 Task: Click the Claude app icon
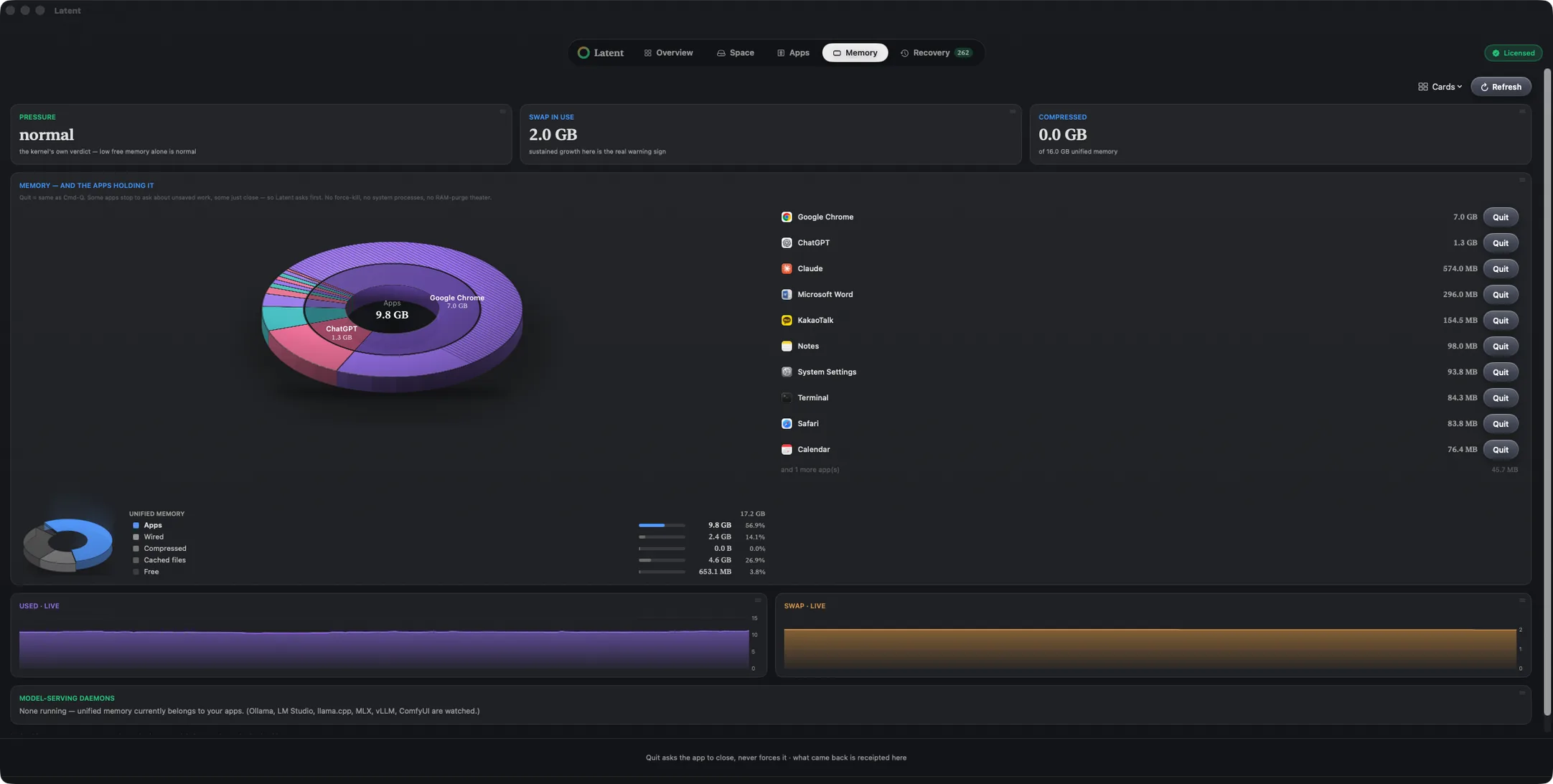click(x=787, y=269)
